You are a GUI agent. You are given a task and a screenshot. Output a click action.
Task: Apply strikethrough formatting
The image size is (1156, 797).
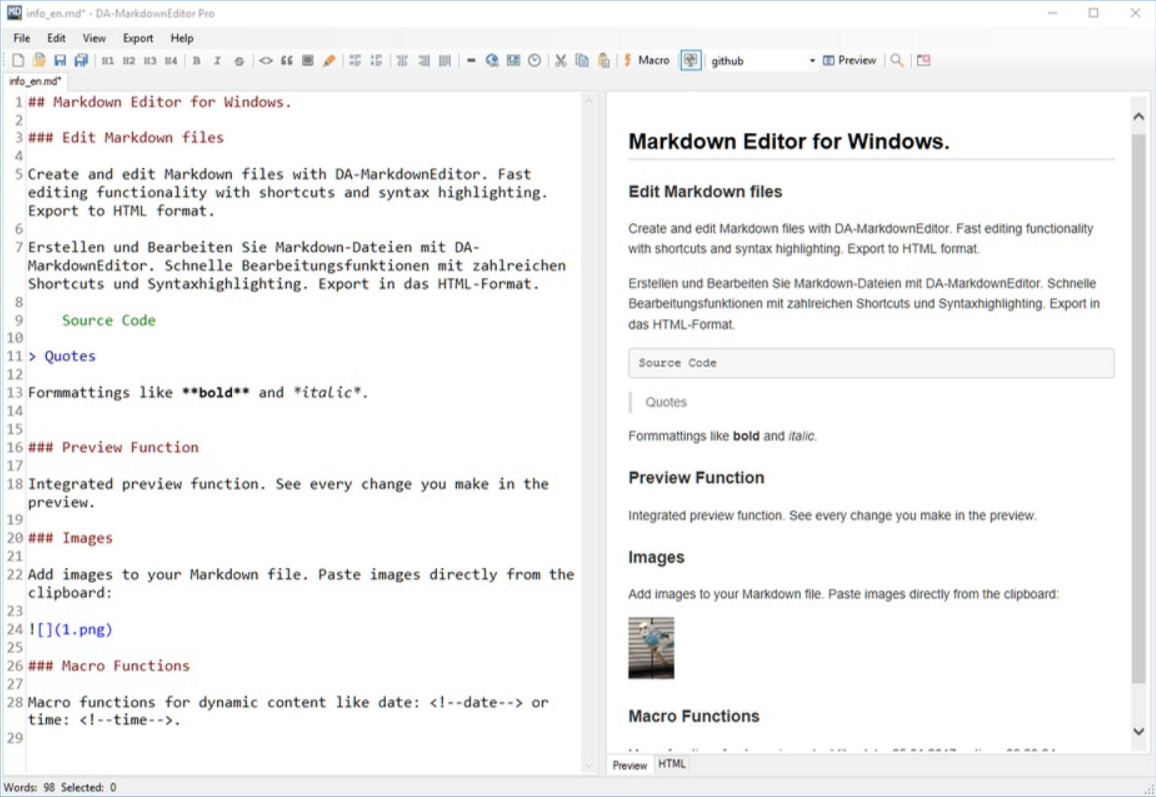click(239, 60)
